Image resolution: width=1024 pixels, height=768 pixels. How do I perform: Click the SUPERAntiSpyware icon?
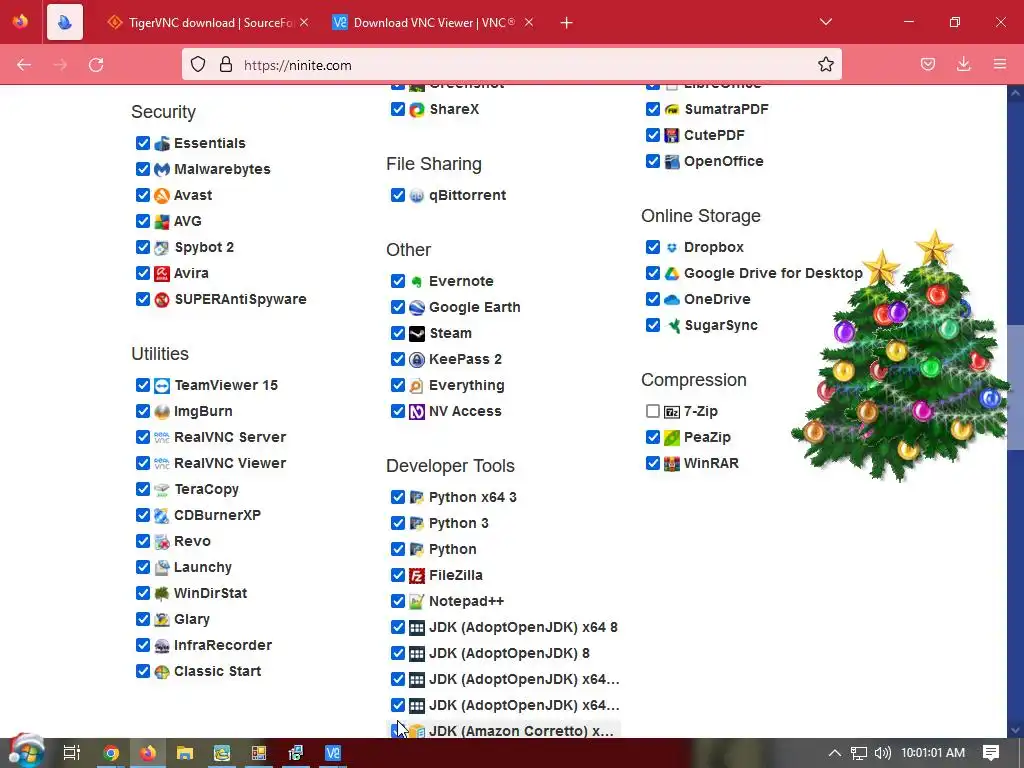click(162, 300)
